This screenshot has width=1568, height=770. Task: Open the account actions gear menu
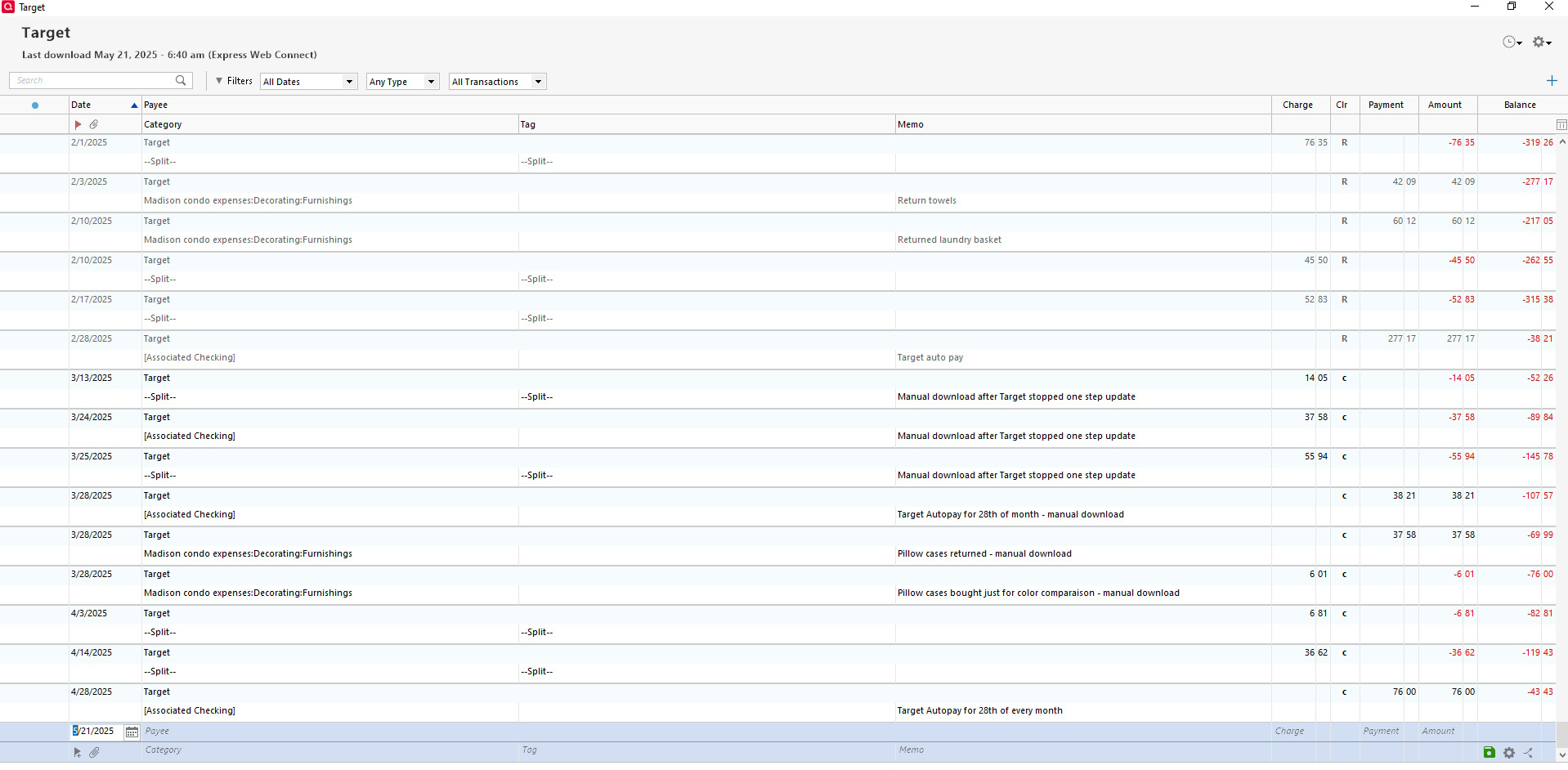coord(1541,42)
